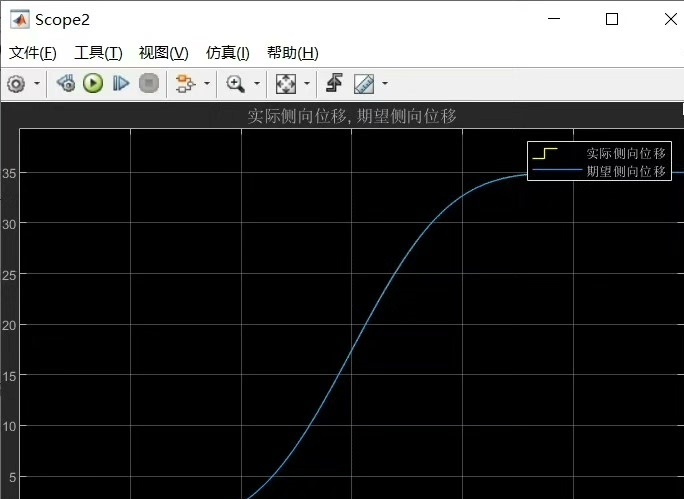Click the y-axis label 25
This screenshot has width=684, height=499.
[9, 275]
